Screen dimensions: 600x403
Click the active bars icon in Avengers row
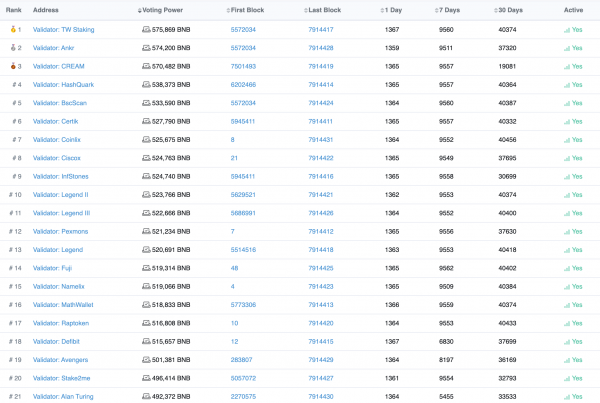click(567, 361)
